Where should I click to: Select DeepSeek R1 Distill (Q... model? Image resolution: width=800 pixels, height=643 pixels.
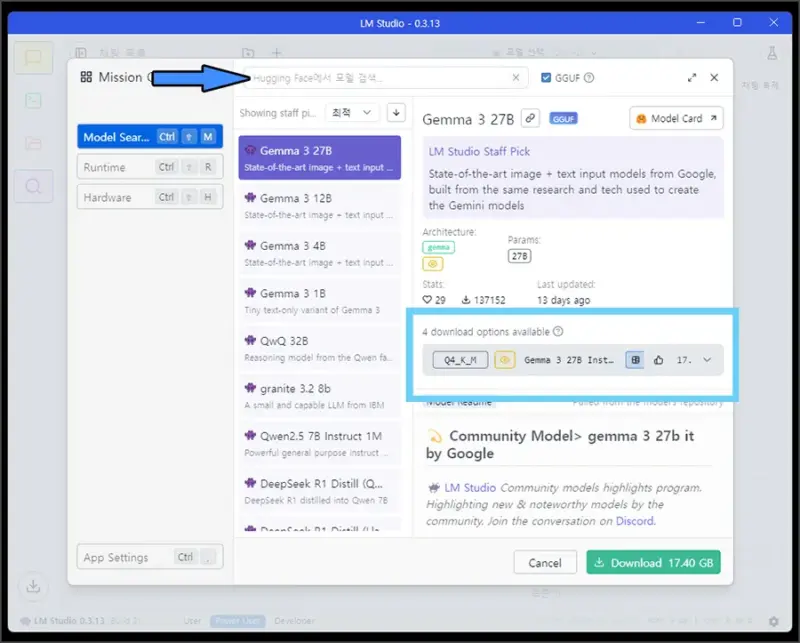point(320,491)
